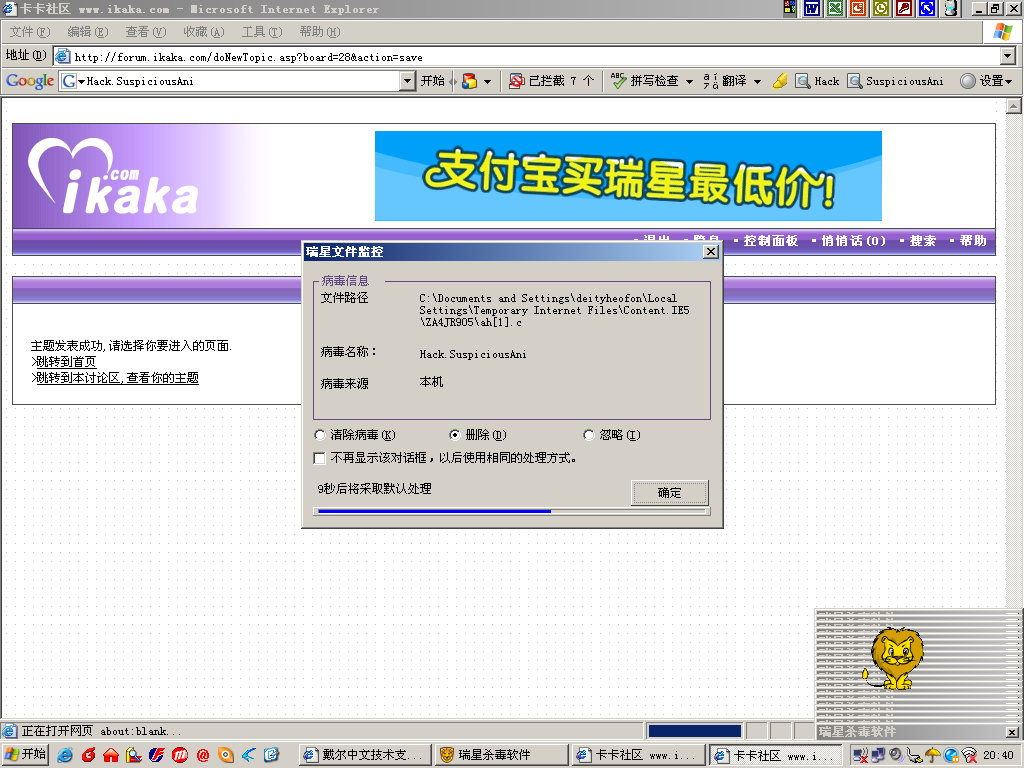Close the 瑞星文件监控 dialog
The image size is (1024, 768).
[711, 251]
